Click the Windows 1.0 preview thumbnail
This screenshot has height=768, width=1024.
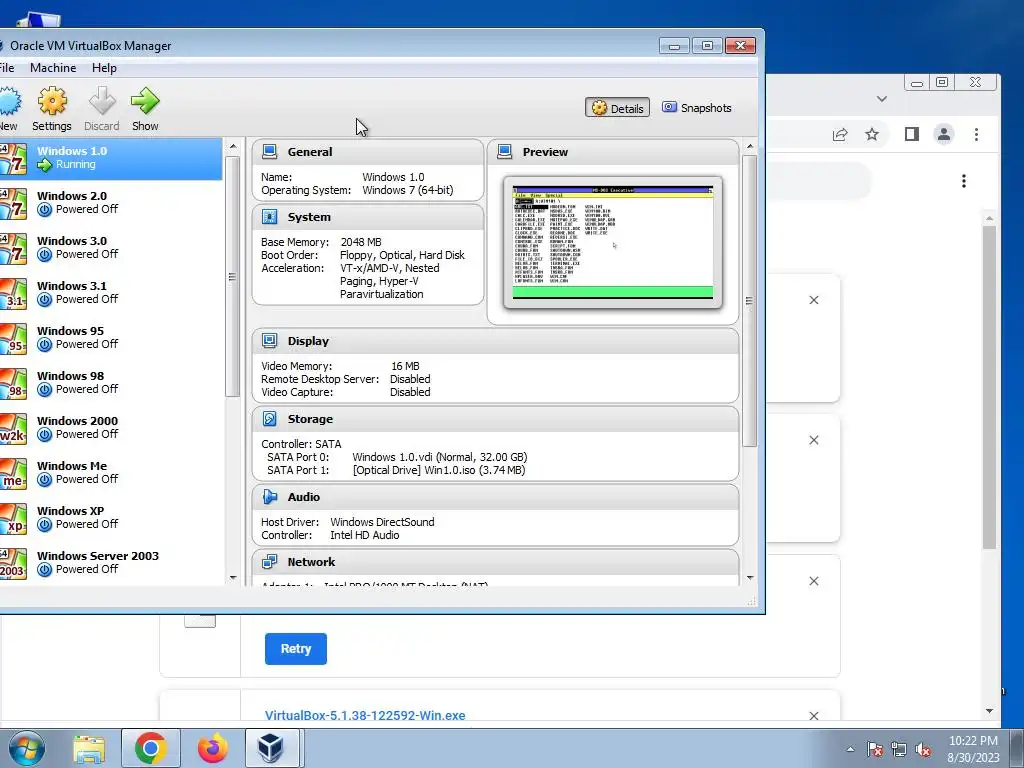613,242
